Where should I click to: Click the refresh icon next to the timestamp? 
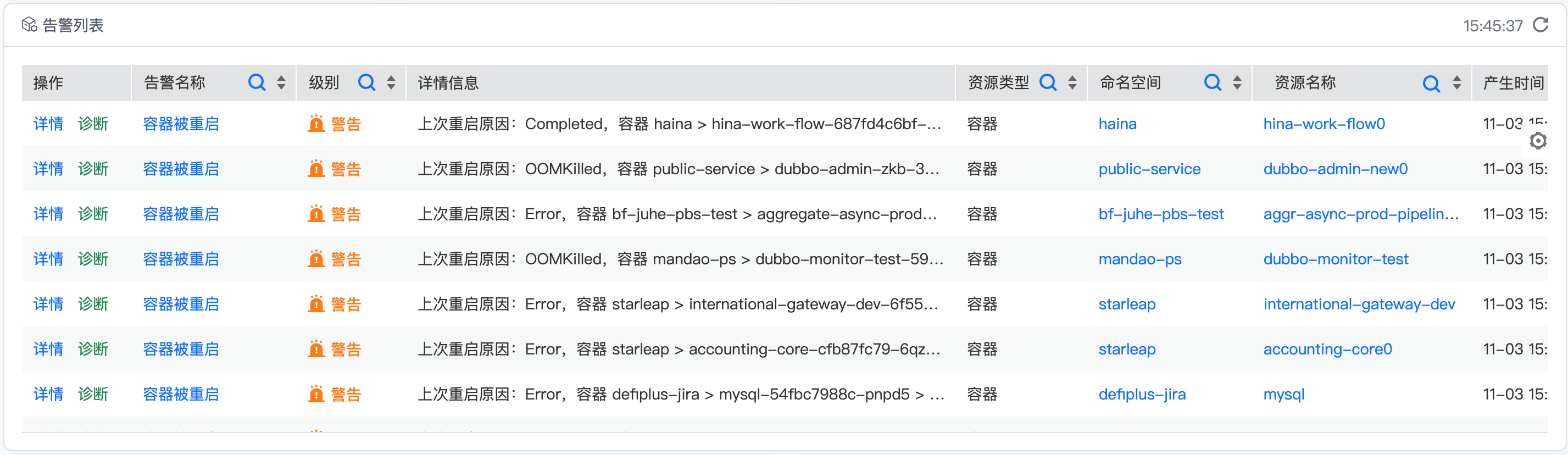pyautogui.click(x=1541, y=25)
